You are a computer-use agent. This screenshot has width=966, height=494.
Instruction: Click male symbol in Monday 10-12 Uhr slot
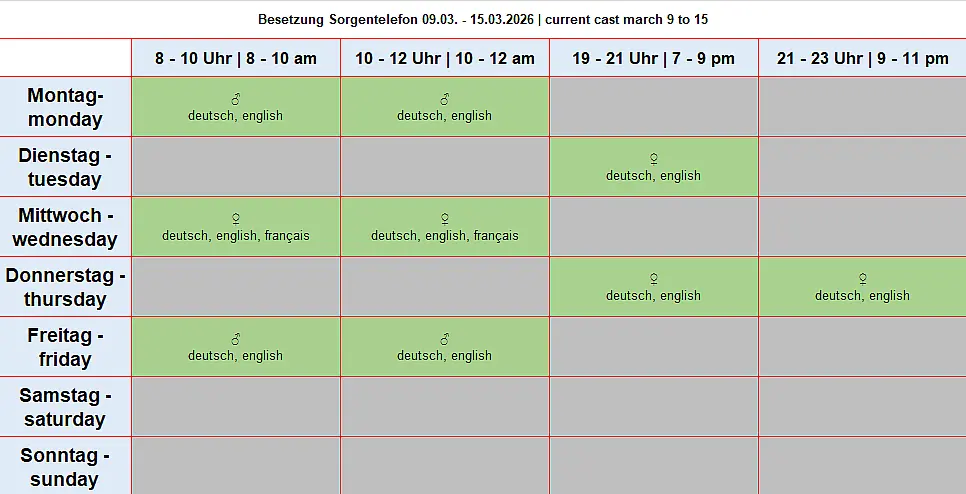(x=445, y=99)
